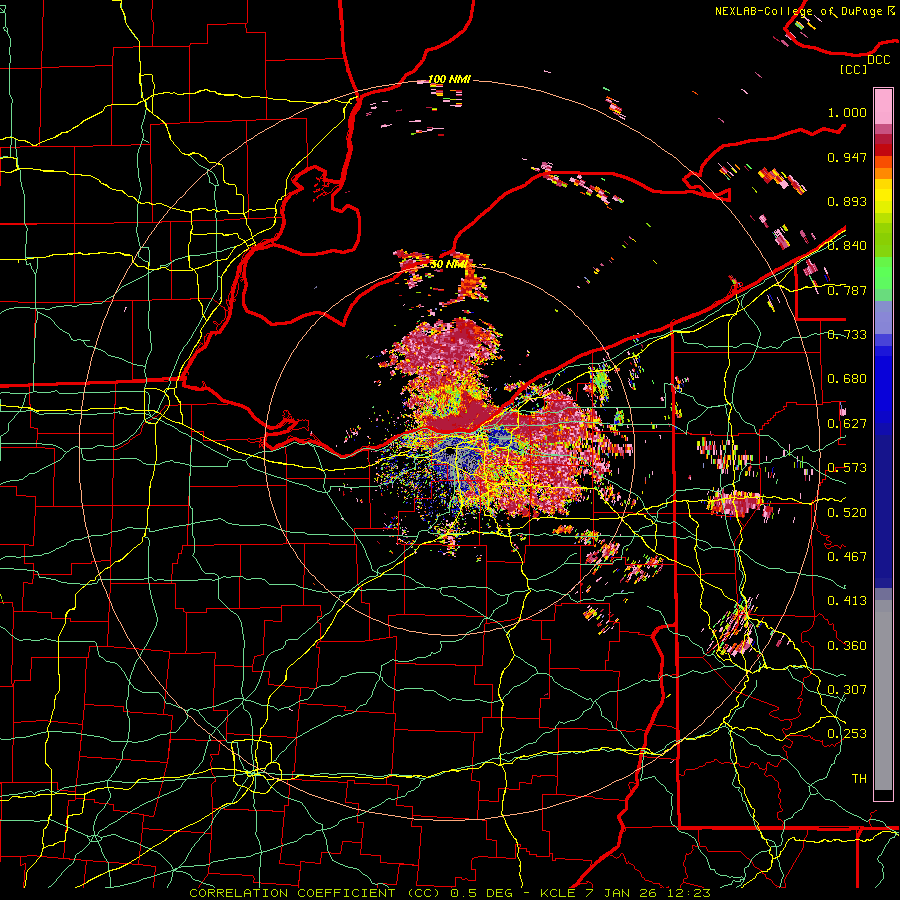The image size is (900, 900).
Task: Select the 0.680 legend value
Action: click(x=847, y=379)
